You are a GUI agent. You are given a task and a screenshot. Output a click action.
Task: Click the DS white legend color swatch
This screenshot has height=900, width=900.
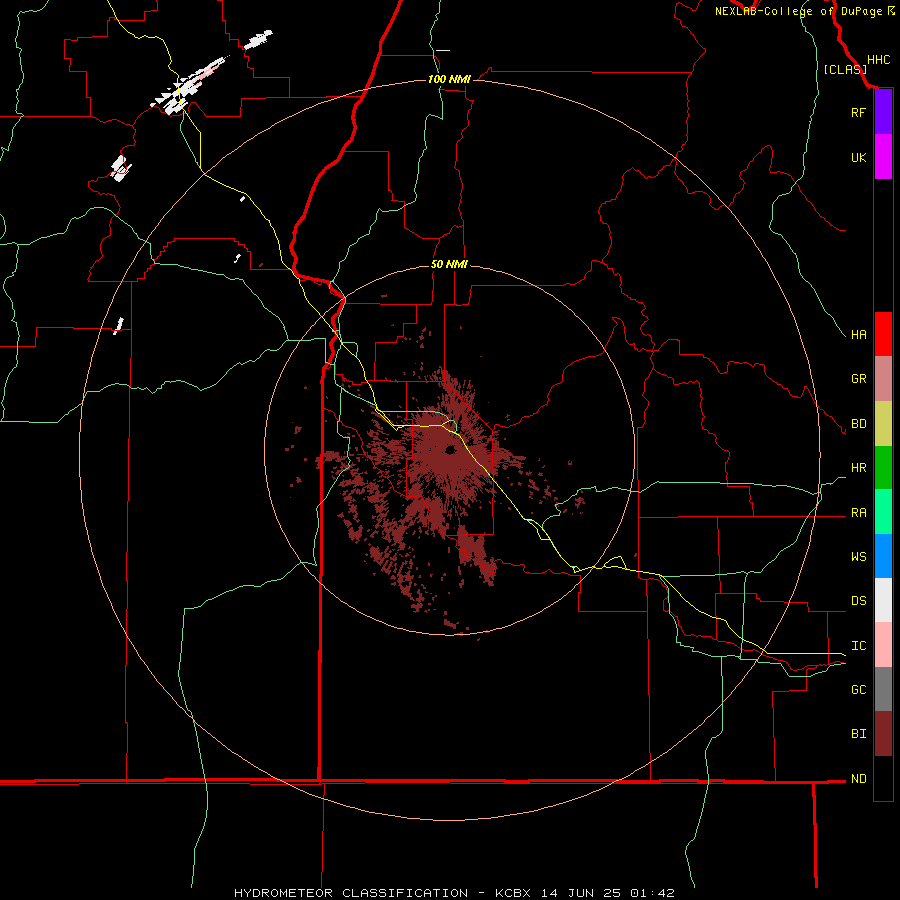[883, 600]
